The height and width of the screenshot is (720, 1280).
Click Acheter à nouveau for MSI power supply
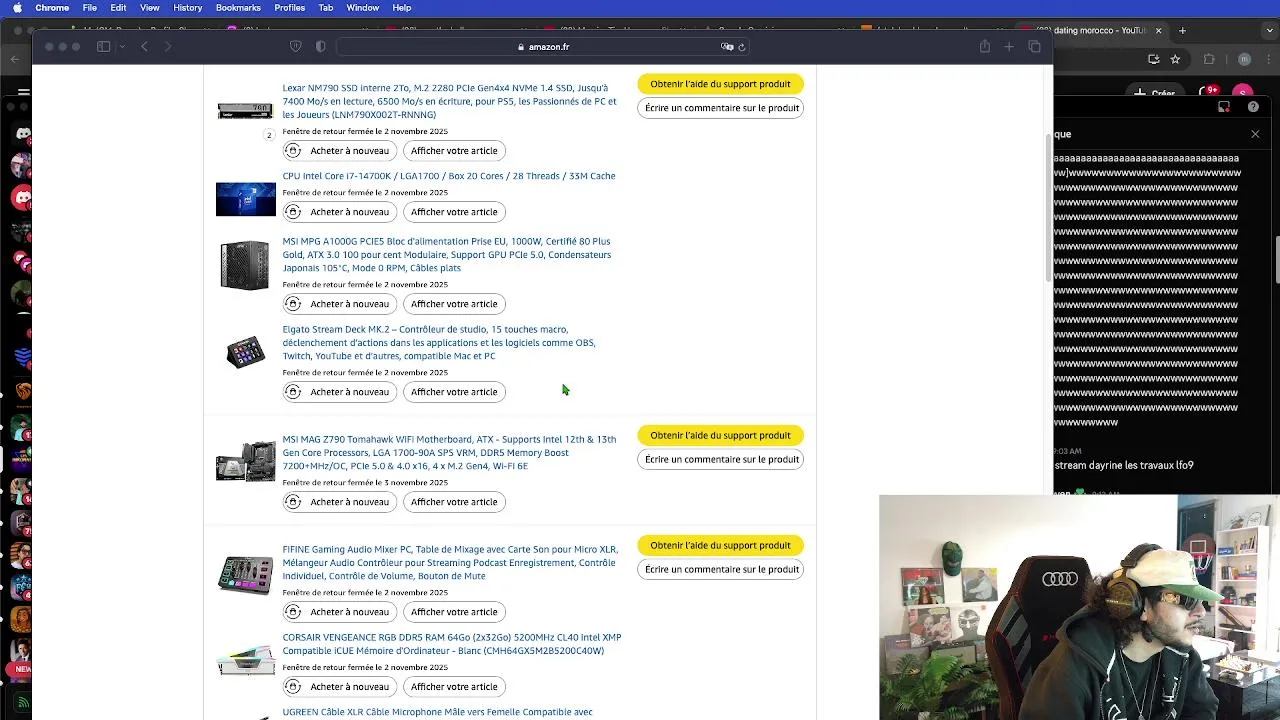tap(338, 304)
